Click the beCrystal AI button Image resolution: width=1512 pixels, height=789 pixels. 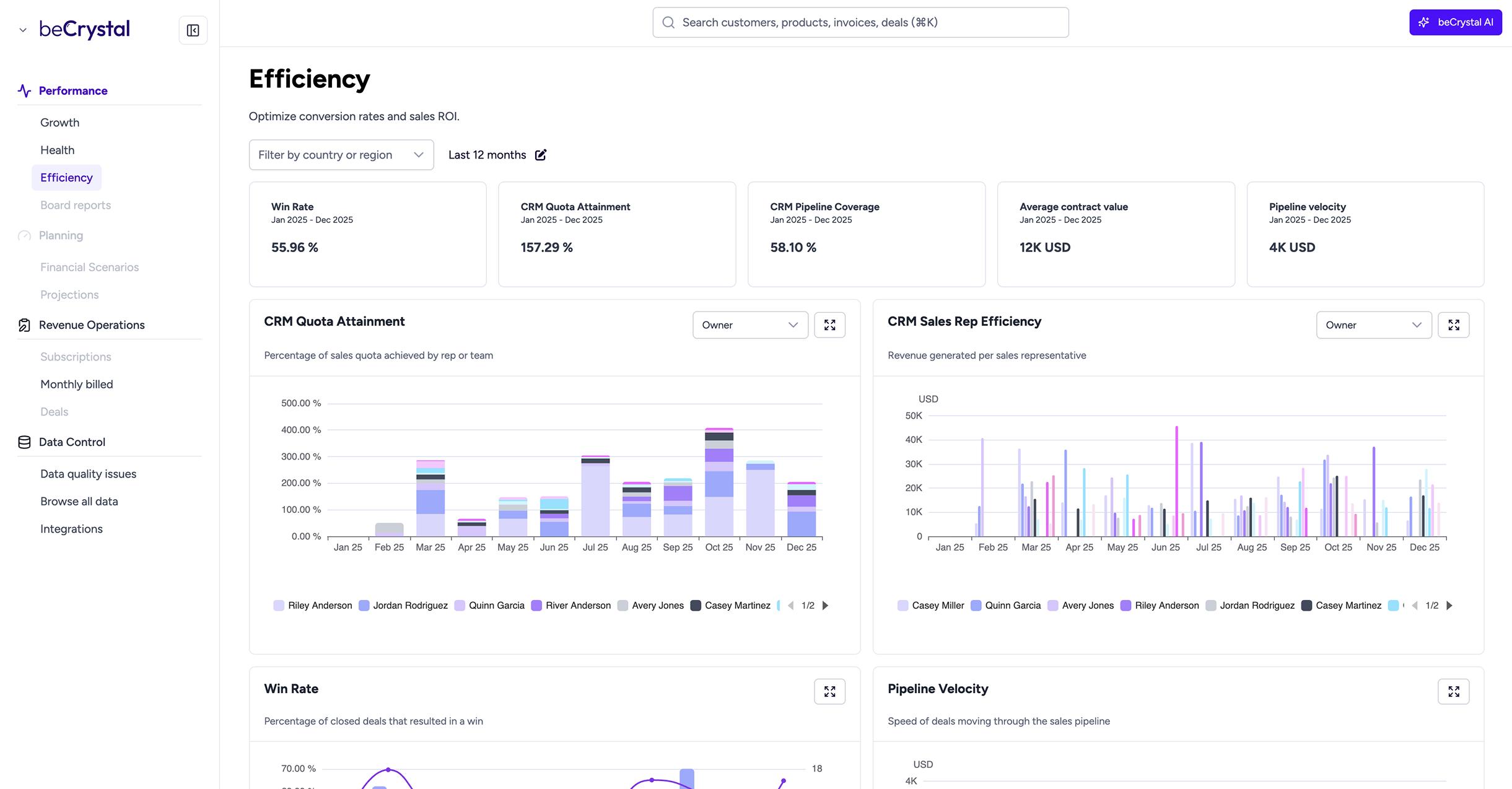[1456, 22]
